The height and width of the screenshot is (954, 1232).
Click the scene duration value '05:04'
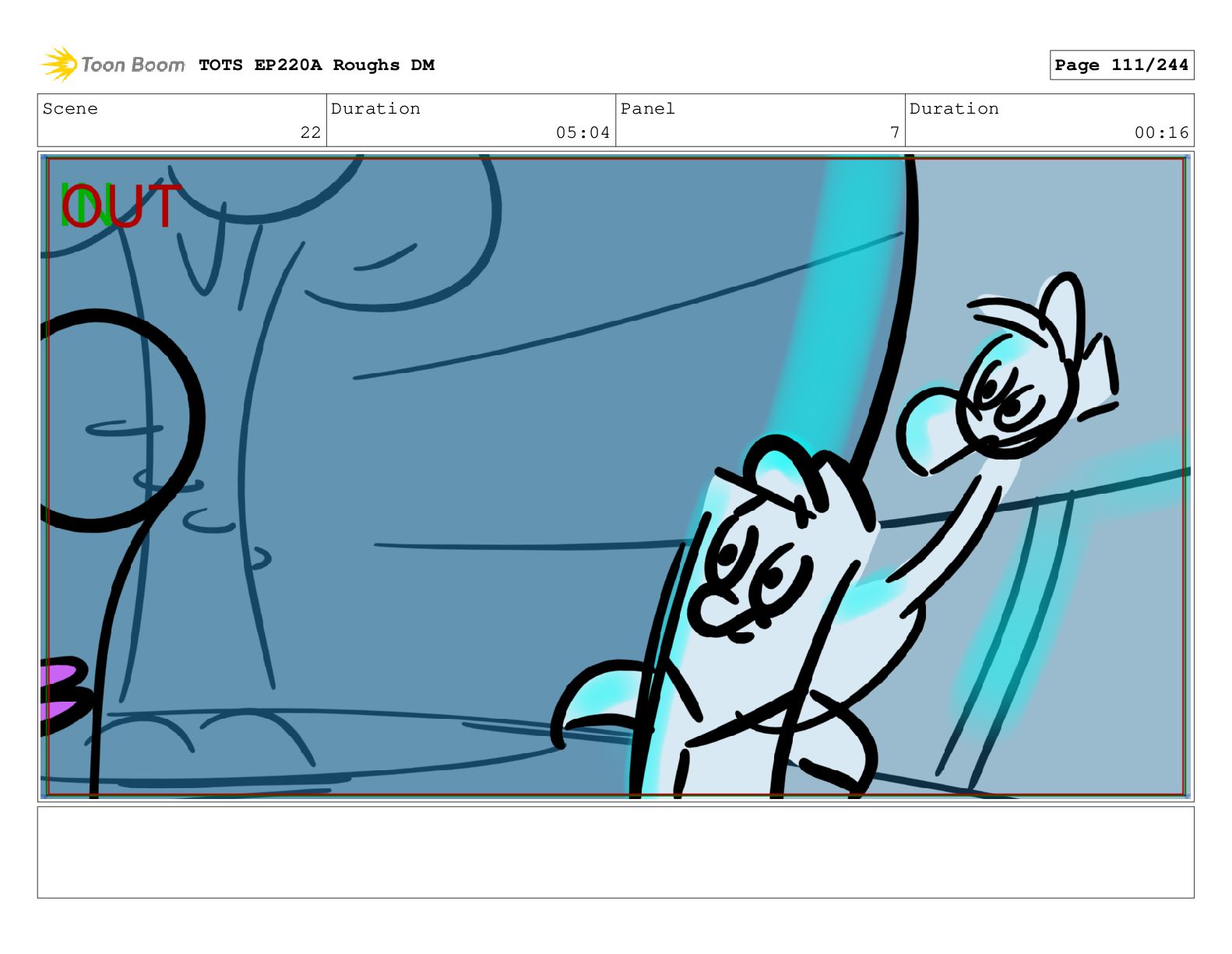(583, 132)
